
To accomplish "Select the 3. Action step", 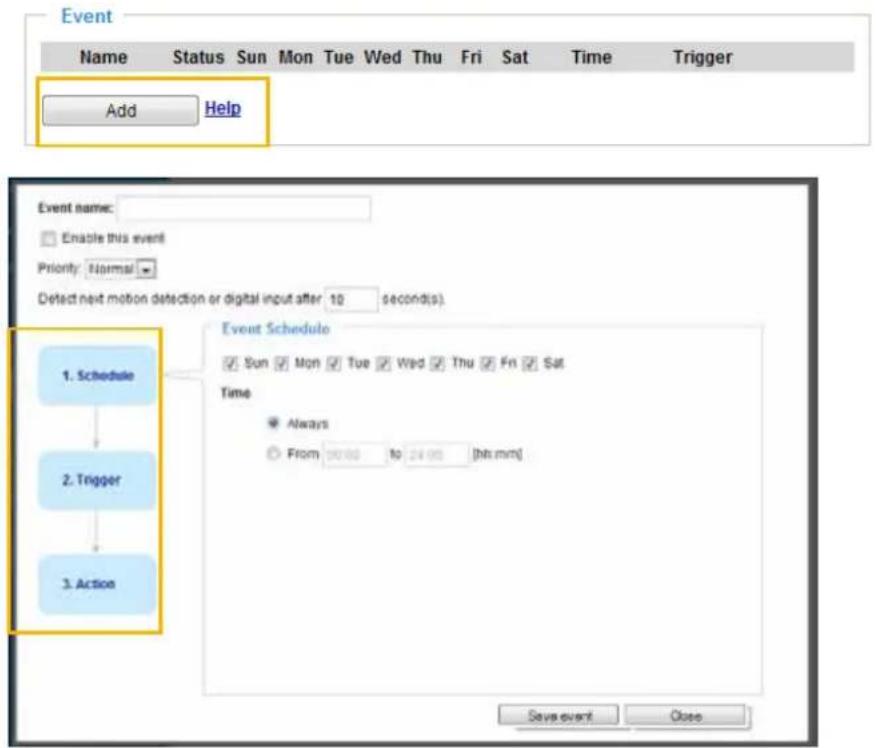I will tap(97, 584).
